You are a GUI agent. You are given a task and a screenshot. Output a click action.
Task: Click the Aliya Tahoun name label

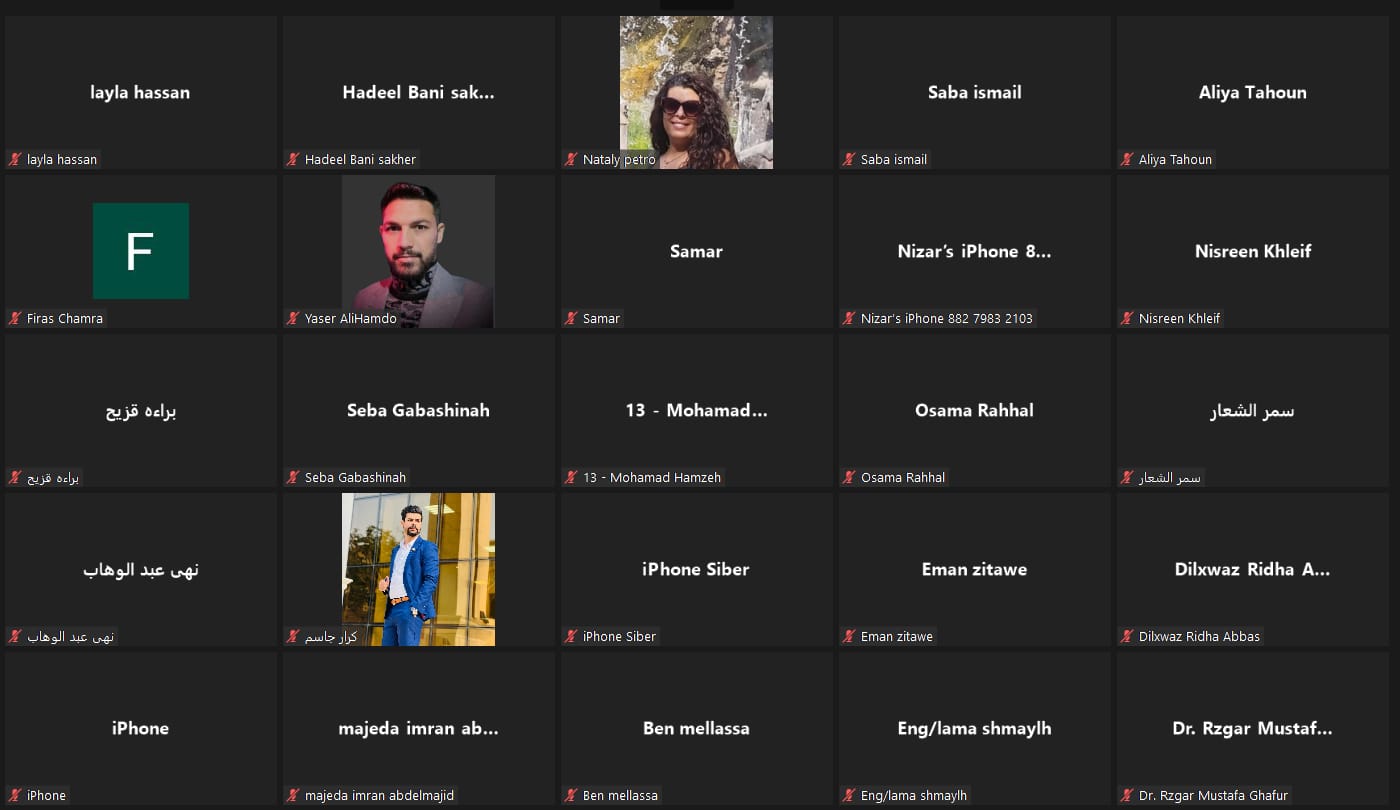coord(1175,159)
